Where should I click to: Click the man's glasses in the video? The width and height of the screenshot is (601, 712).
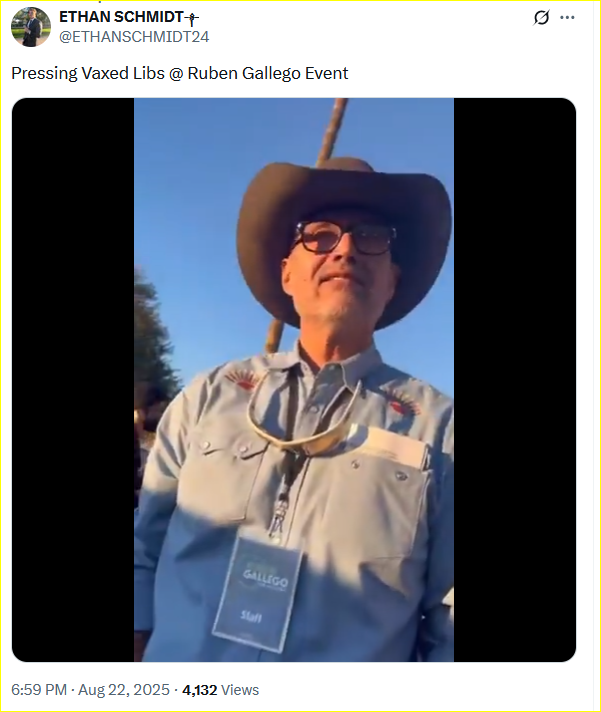click(x=345, y=237)
